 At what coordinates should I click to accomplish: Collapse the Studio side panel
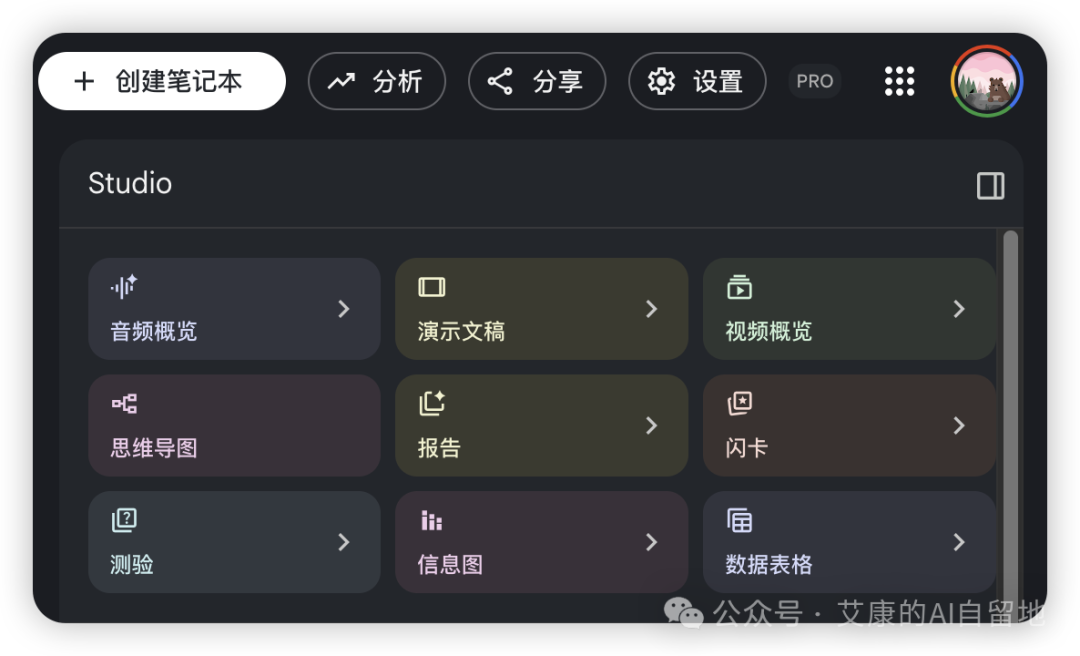(990, 185)
